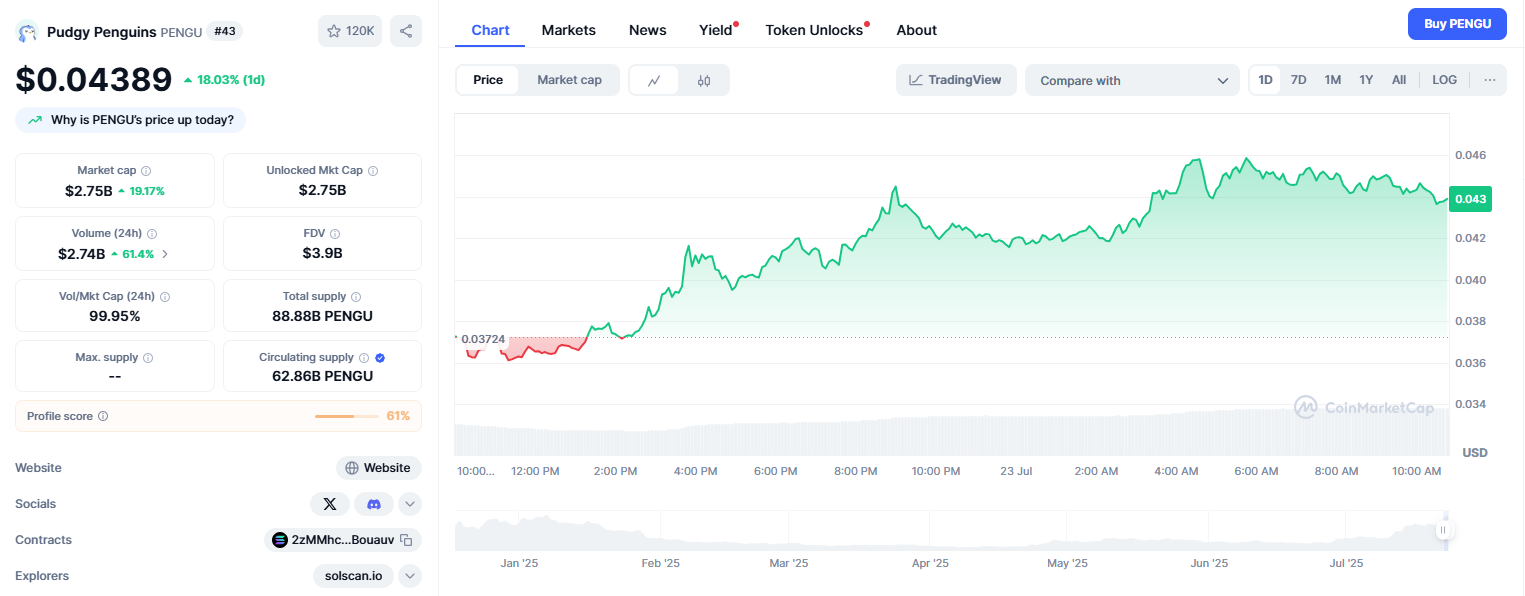
Task: Select Market cap chart toggle
Action: click(569, 80)
